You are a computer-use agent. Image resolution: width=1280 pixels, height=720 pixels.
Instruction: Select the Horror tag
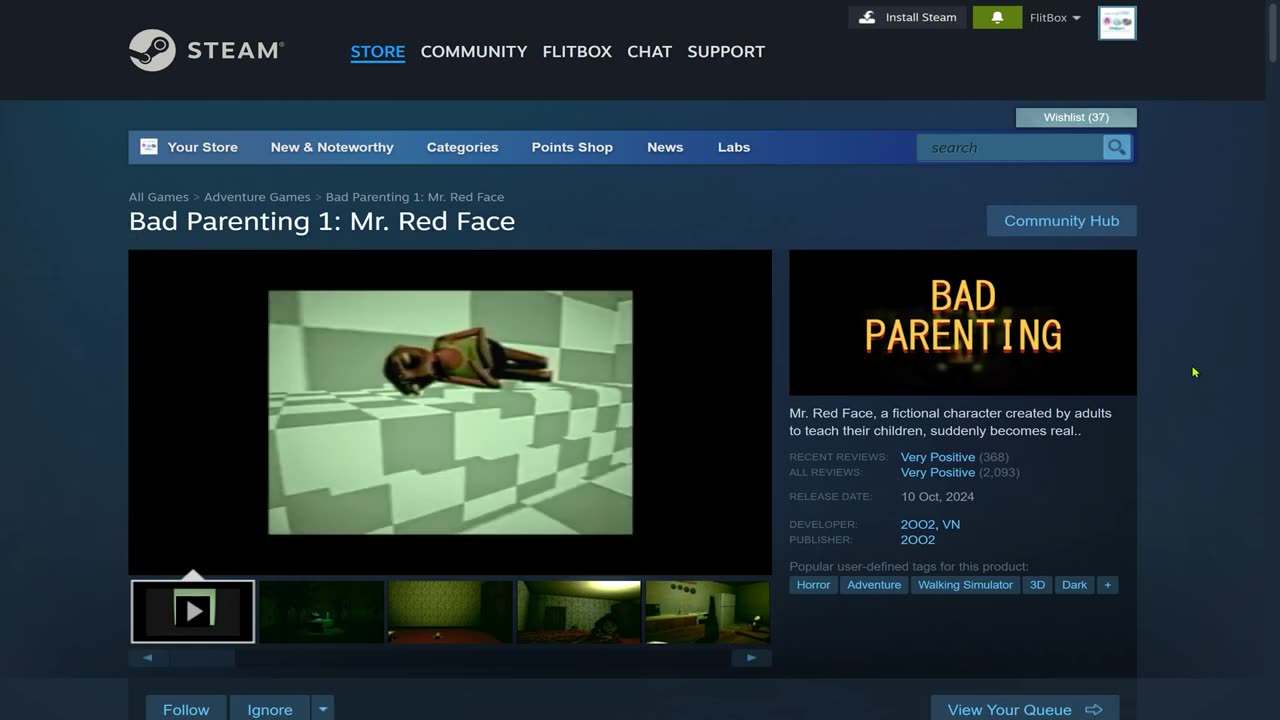(x=813, y=585)
